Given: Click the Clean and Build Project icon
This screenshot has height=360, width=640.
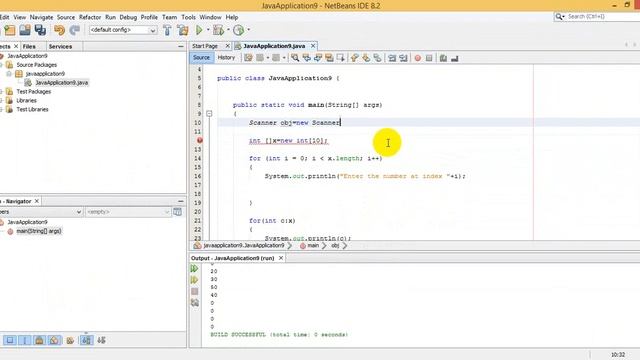Looking at the screenshot, I should (183, 30).
